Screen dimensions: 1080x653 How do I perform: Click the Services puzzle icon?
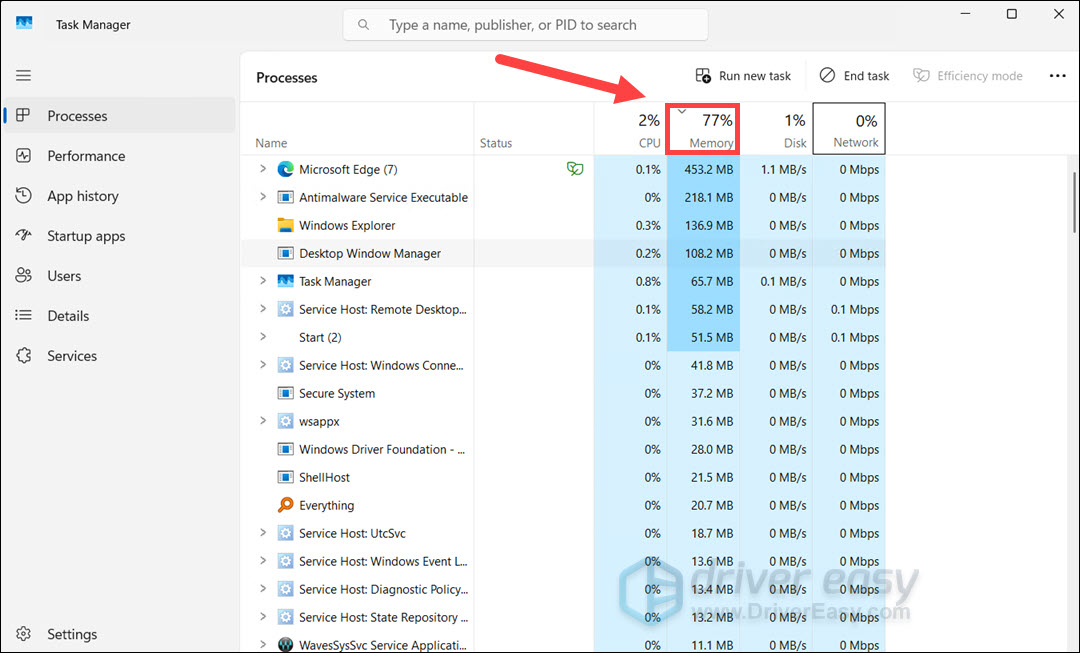pyautogui.click(x=23, y=355)
